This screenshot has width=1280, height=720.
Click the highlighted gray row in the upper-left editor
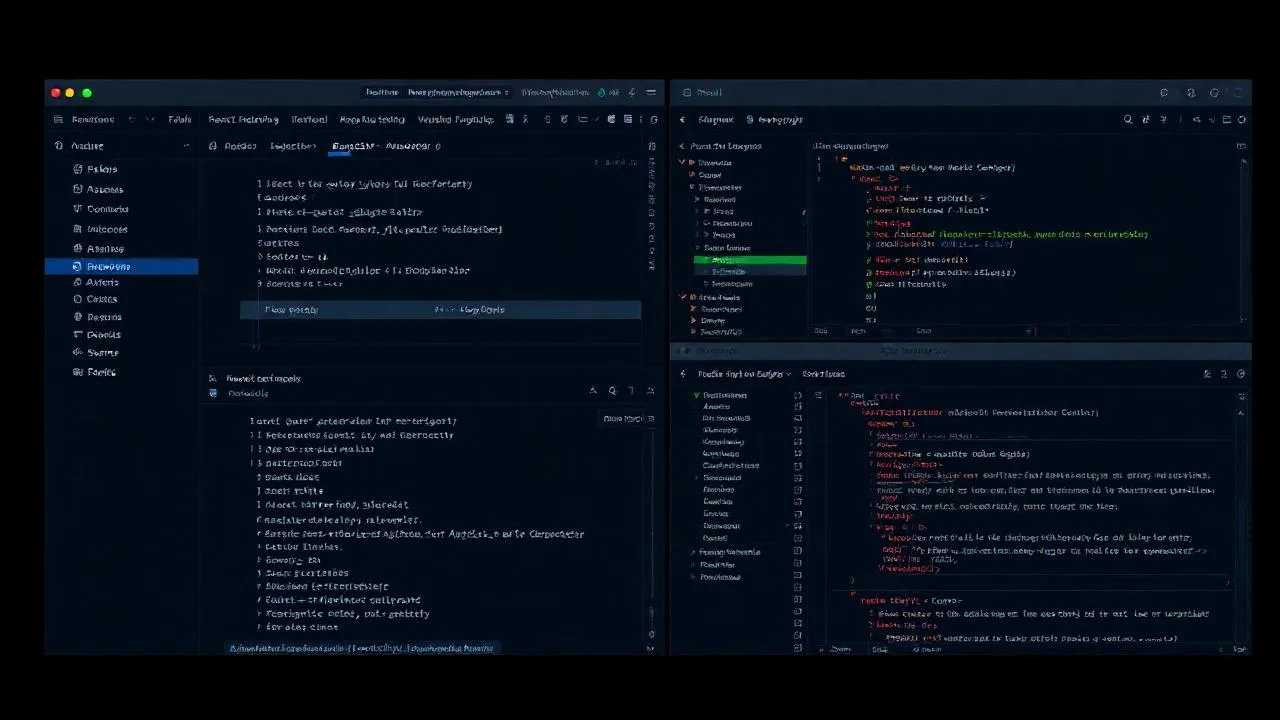(x=440, y=310)
